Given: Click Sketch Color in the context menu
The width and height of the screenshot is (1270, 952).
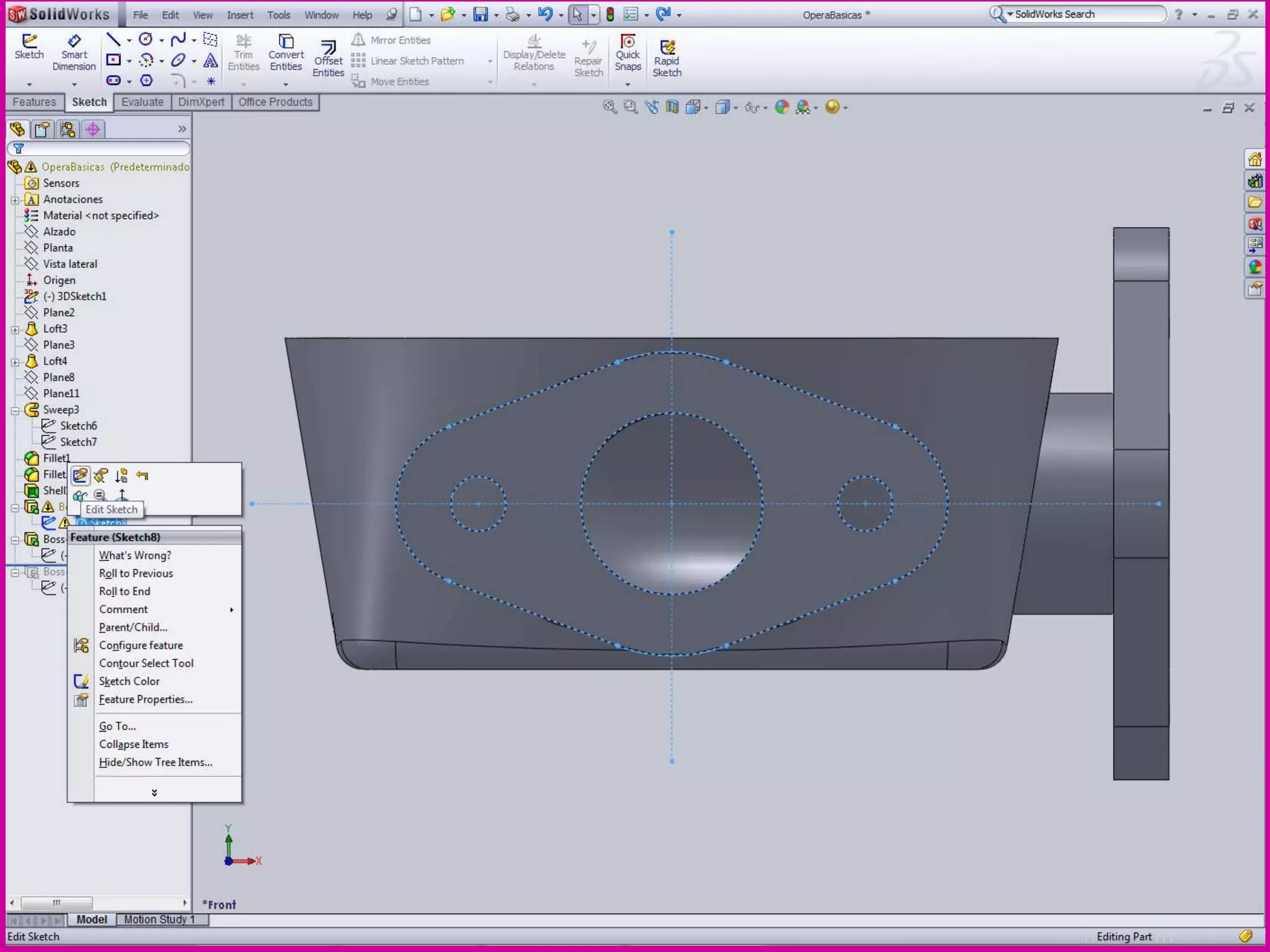Looking at the screenshot, I should (129, 681).
